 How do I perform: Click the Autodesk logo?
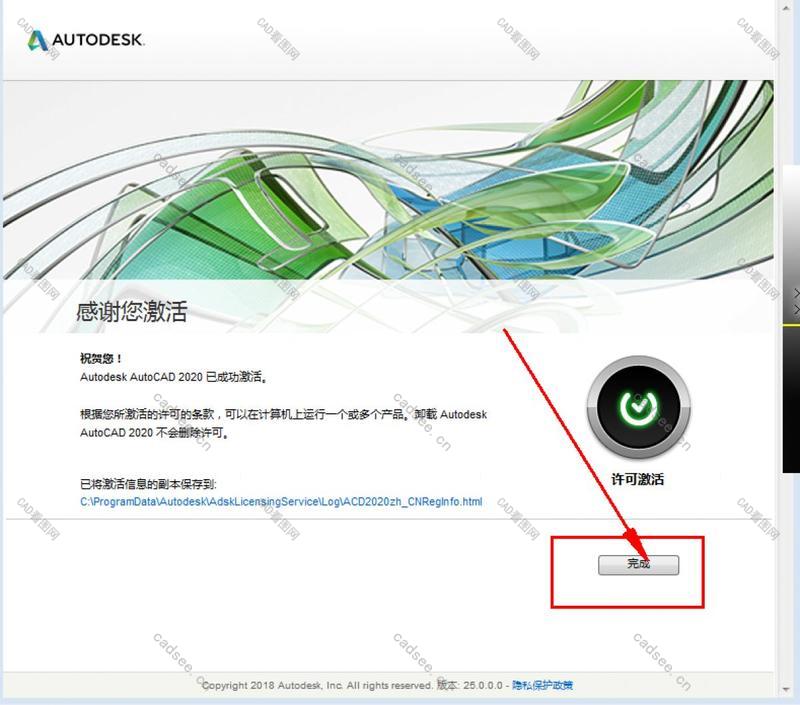[85, 40]
